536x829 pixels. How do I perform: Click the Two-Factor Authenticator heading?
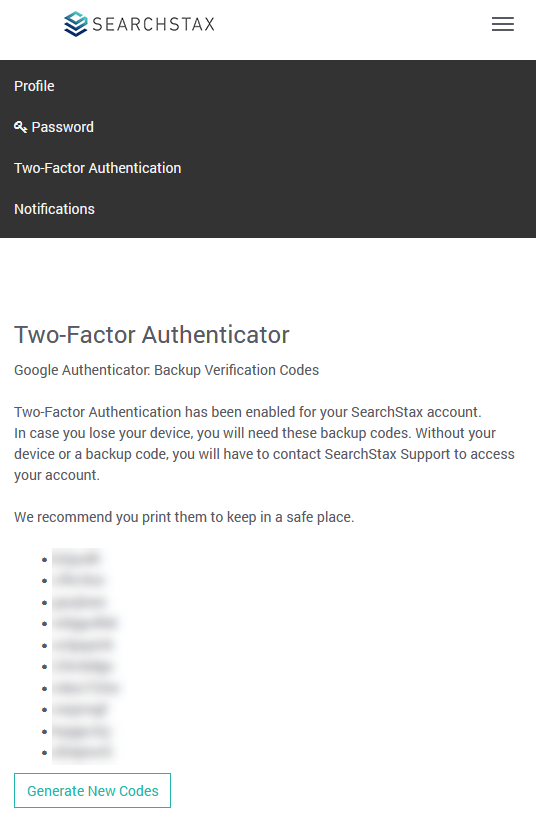tap(152, 335)
